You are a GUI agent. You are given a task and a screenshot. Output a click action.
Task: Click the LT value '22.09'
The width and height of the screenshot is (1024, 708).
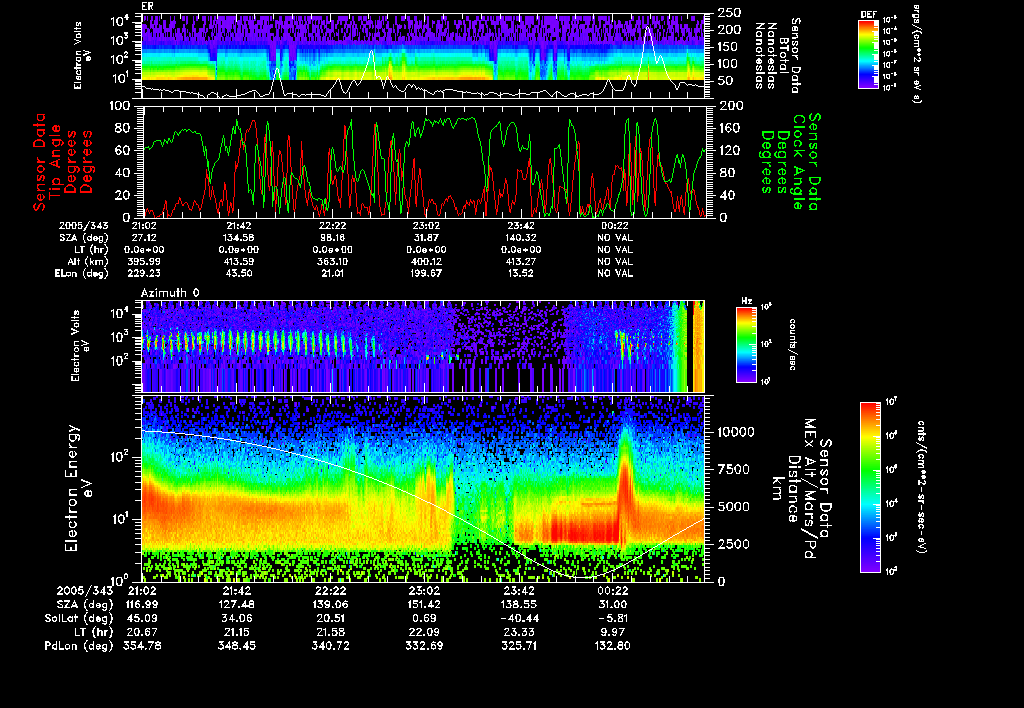(x=424, y=632)
